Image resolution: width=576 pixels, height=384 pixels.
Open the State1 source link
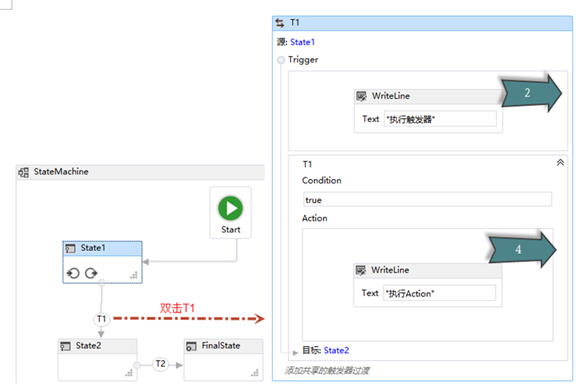click(302, 42)
